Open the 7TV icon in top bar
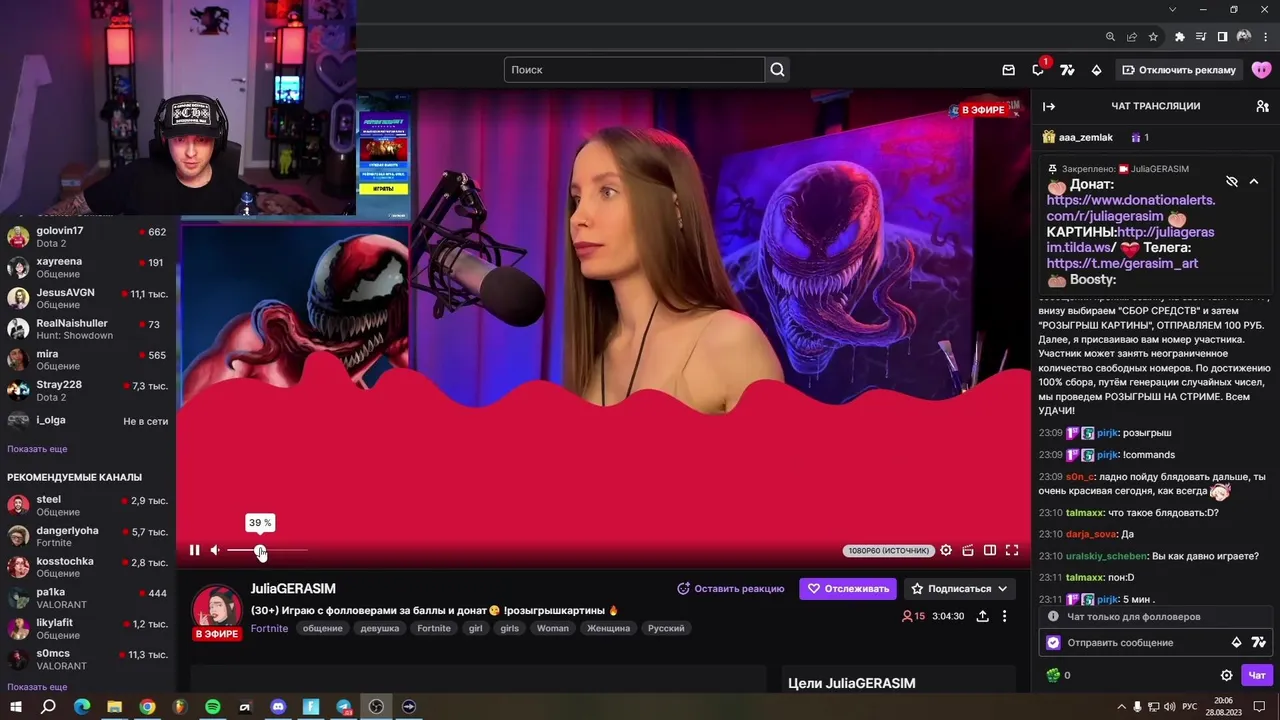 click(1067, 70)
